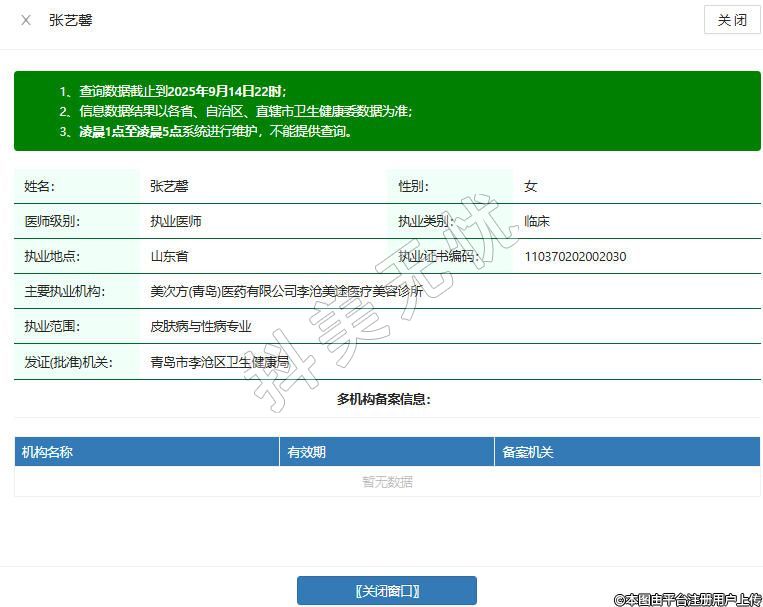Click the 张艺馨 title in header bar
This screenshot has height=607, width=763.
tap(71, 20)
